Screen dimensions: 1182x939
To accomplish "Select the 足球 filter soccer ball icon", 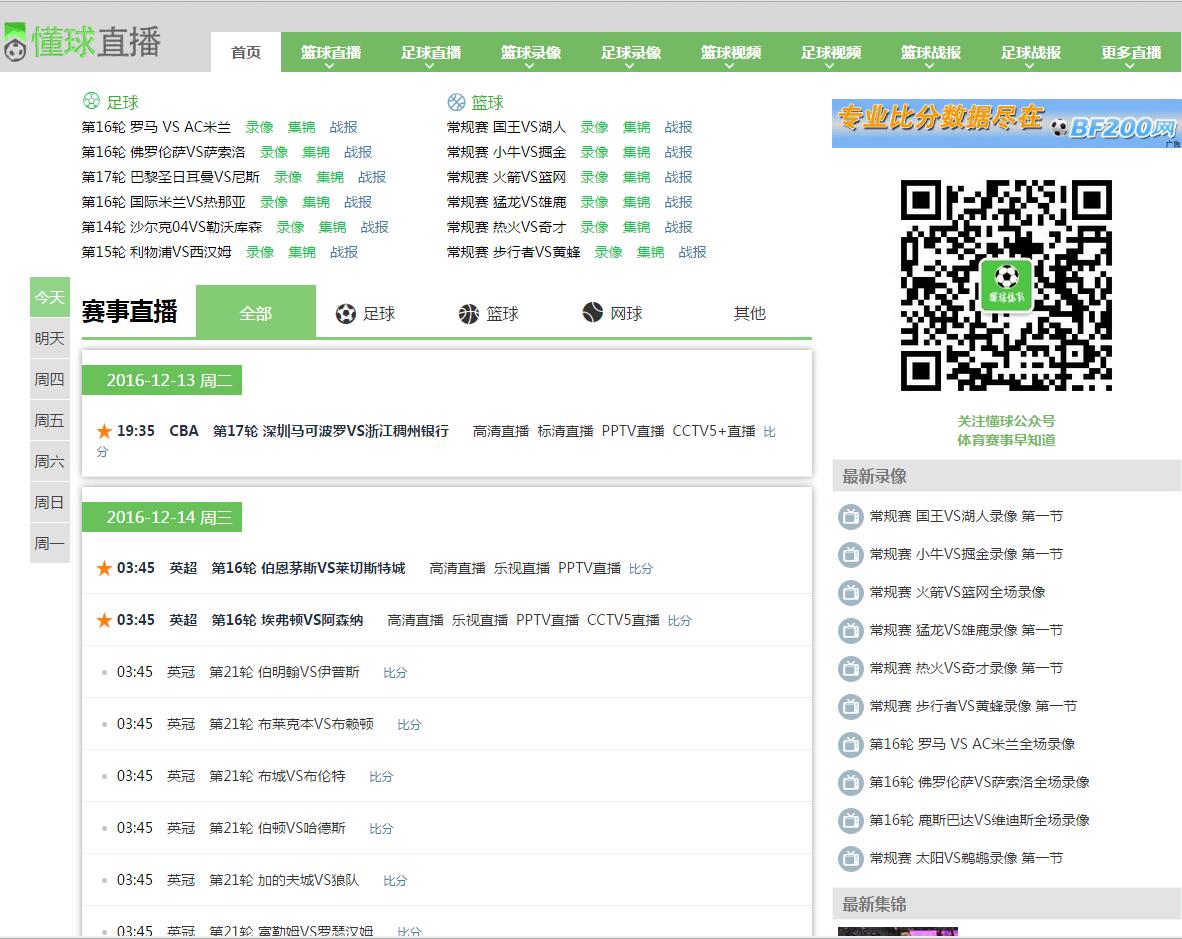I will point(345,314).
